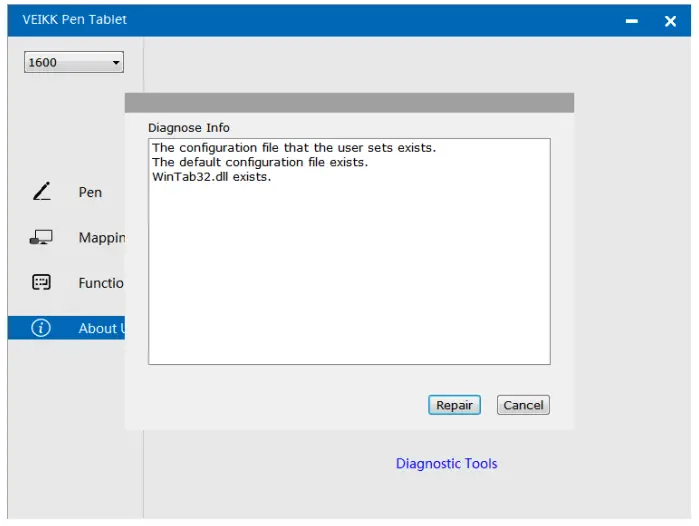Click the 'default configuration file exists' line
The image size is (699, 526).
[x=260, y=162]
